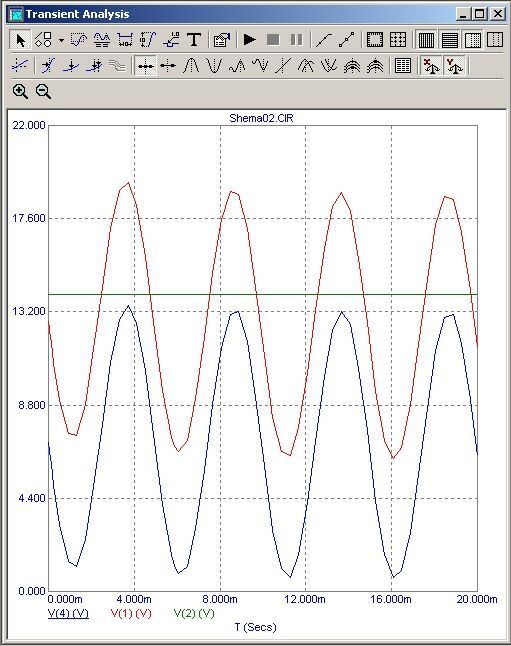The width and height of the screenshot is (511, 646).
Task: Open the dropdown arrow beside the shapes tool
Action: [61, 40]
